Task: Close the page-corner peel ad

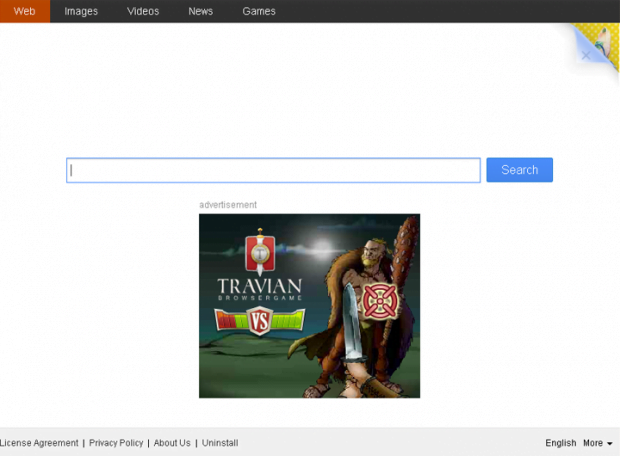Action: [586, 55]
